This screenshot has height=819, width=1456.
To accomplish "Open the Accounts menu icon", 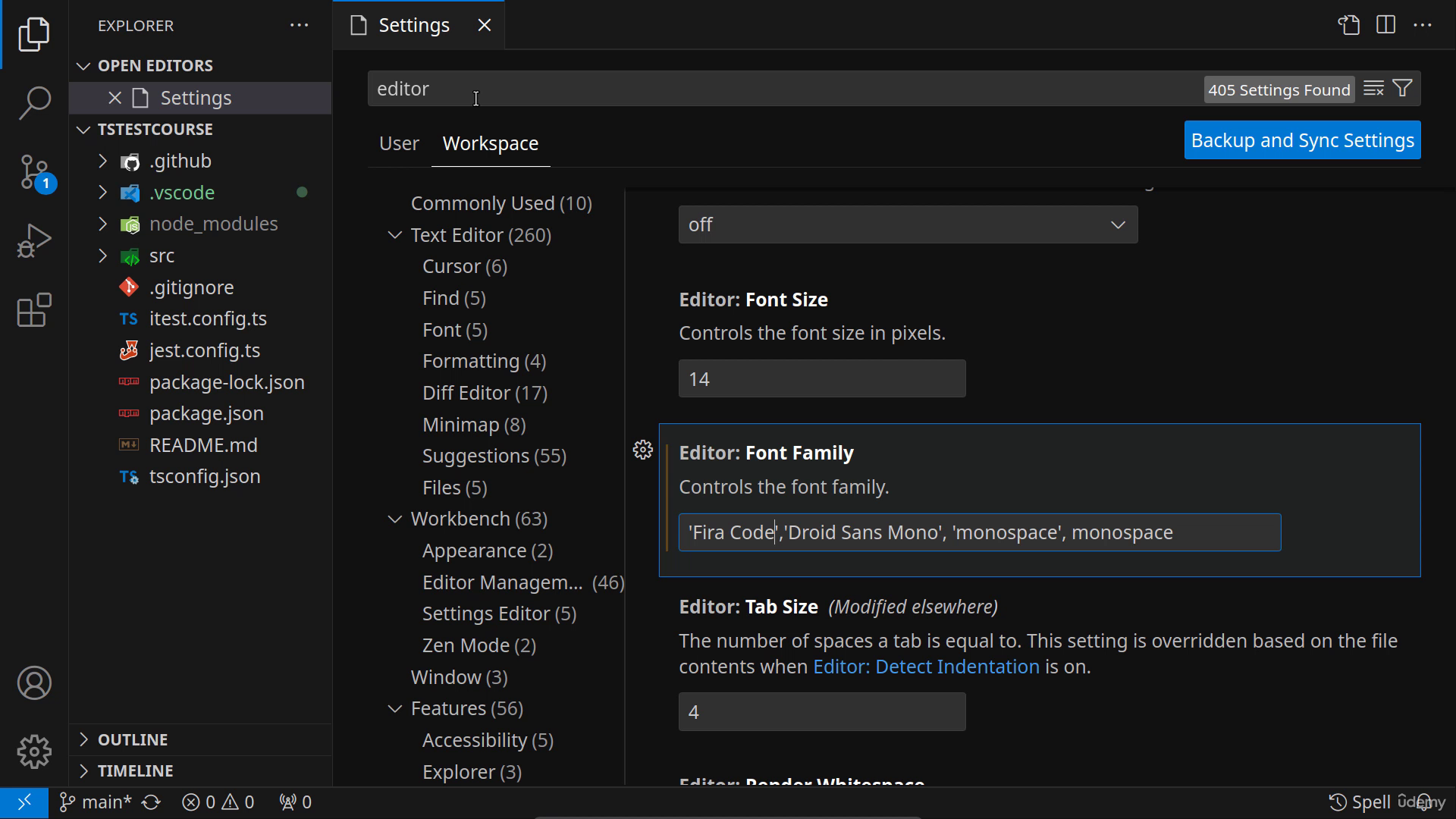I will [34, 683].
